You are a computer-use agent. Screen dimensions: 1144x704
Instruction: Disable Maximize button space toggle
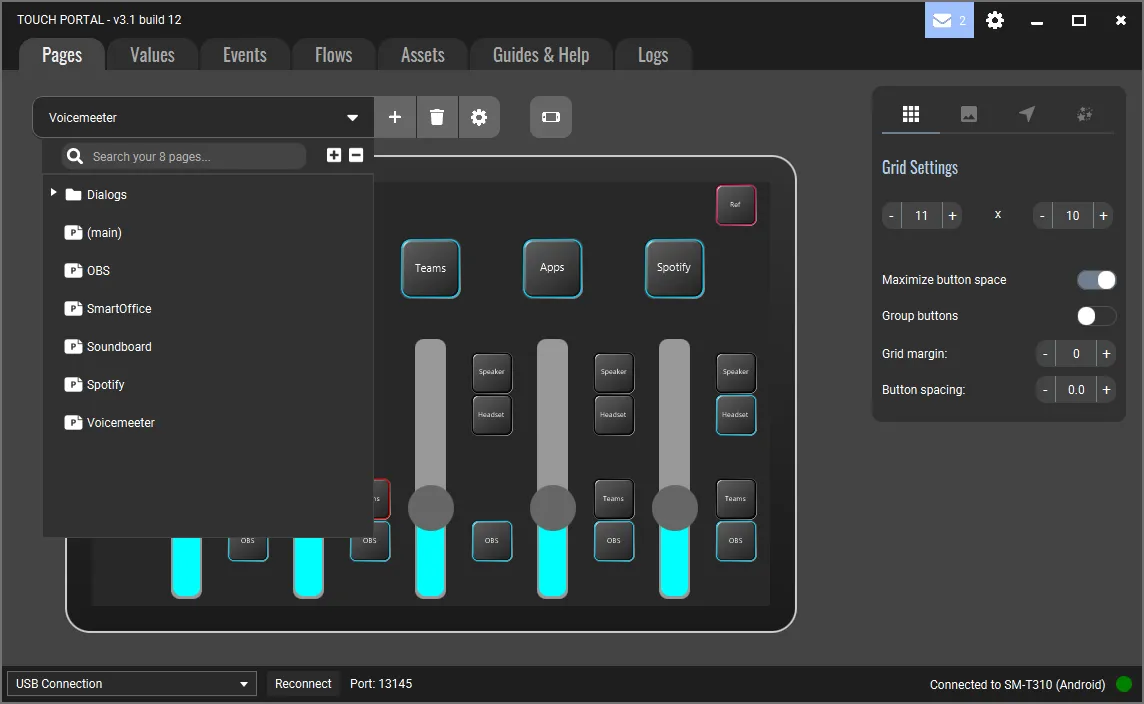pyautogui.click(x=1096, y=280)
